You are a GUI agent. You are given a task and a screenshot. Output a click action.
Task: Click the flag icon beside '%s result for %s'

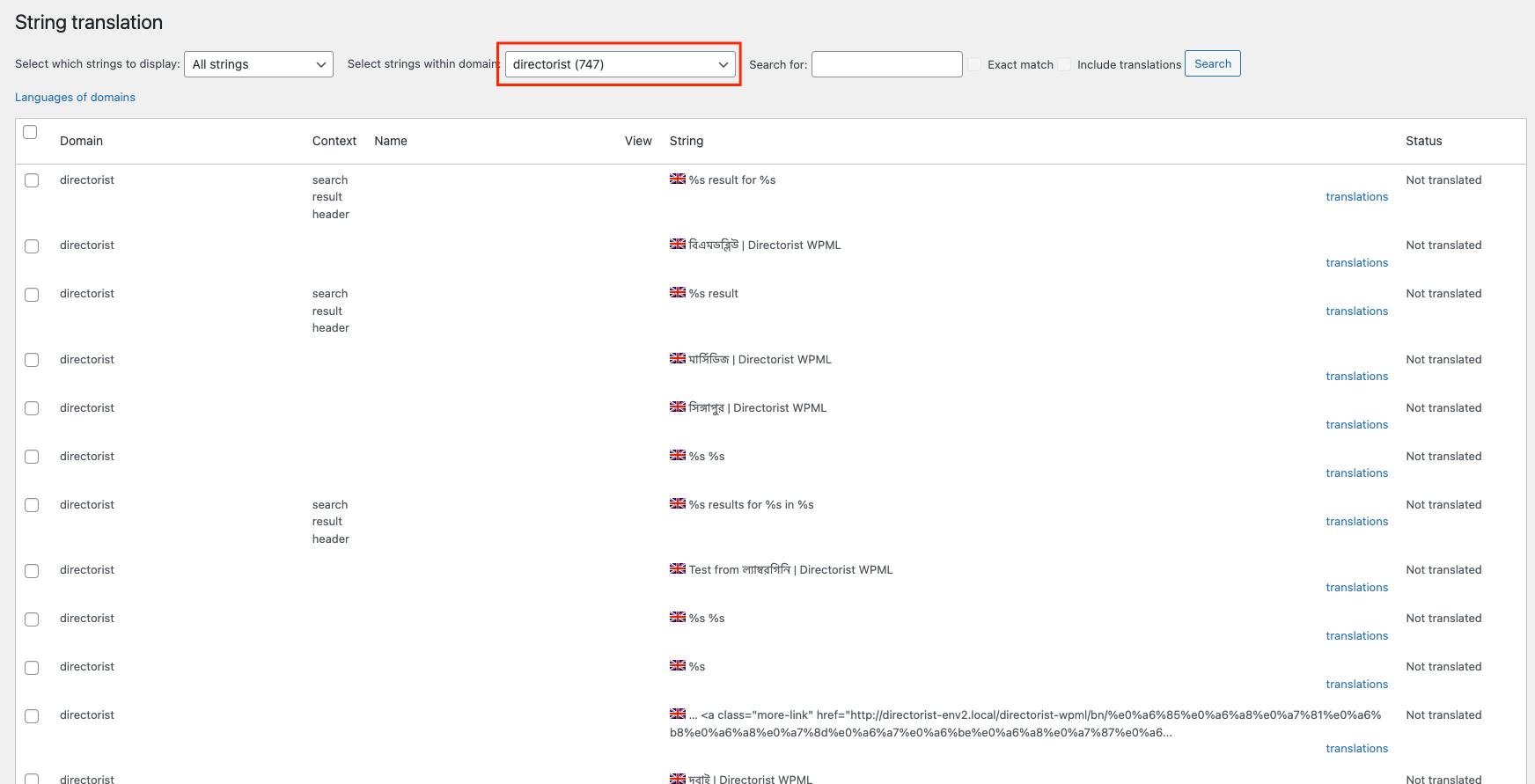click(677, 180)
